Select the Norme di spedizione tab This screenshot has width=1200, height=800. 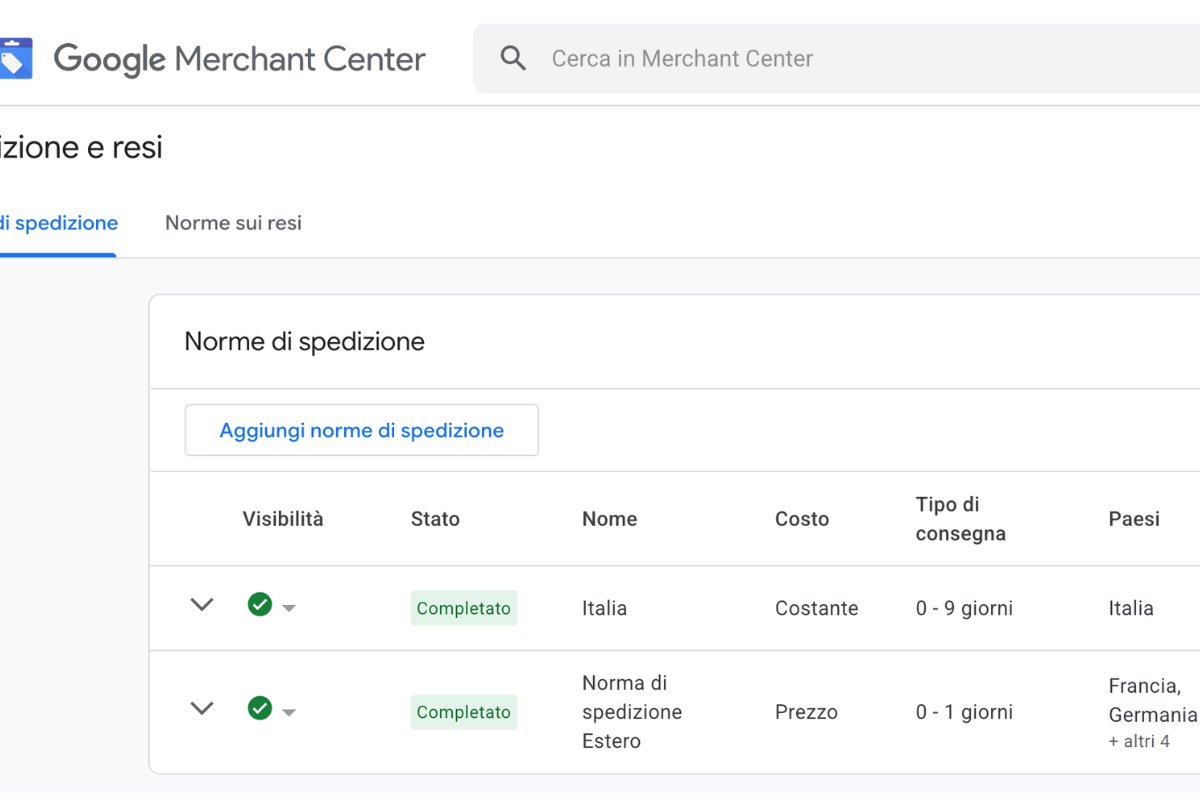coord(58,223)
